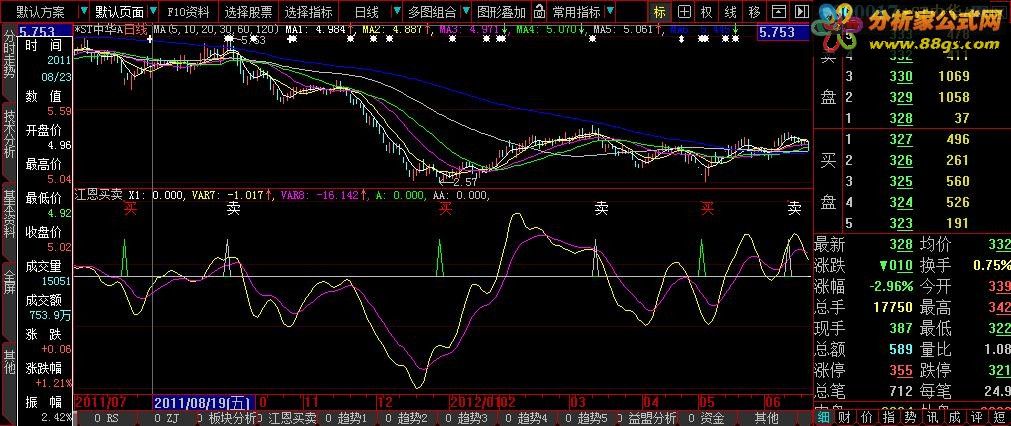This screenshot has width=1011, height=426.
Task: Click the buy-5 price 323
Action: click(901, 224)
